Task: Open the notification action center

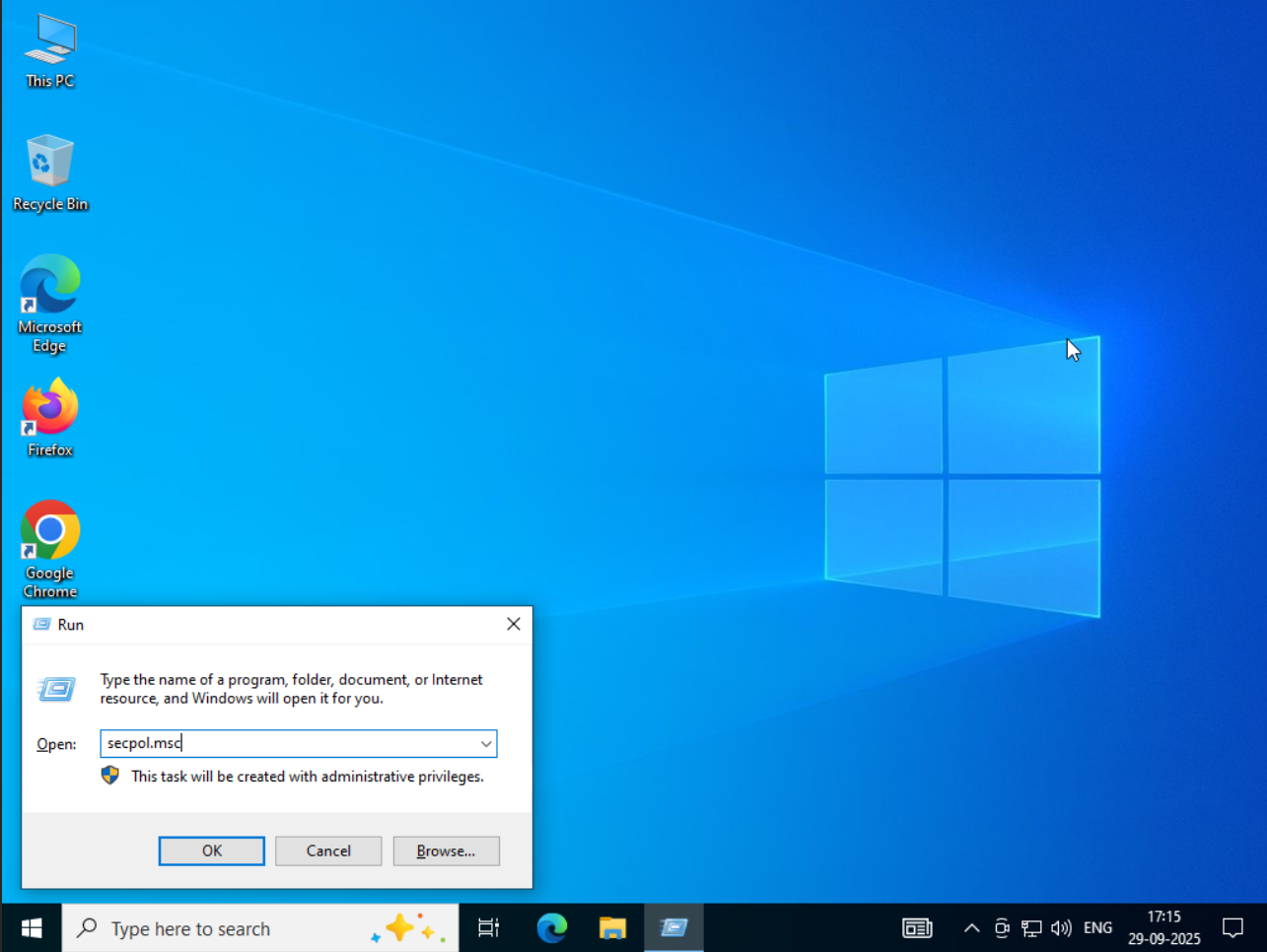Action: click(1232, 928)
